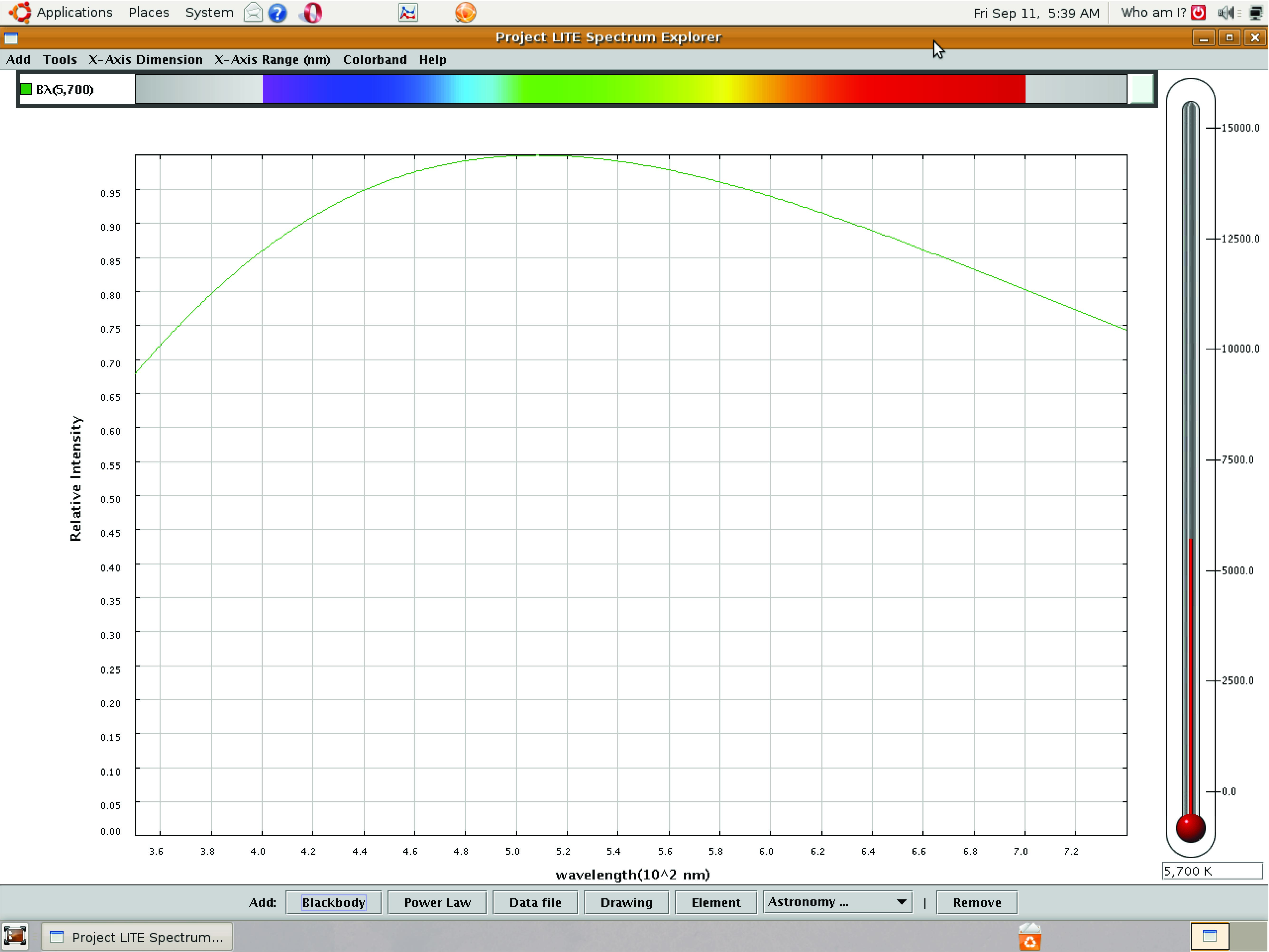Add a Power Law spectrum
Image resolution: width=1269 pixels, height=952 pixels.
(437, 903)
